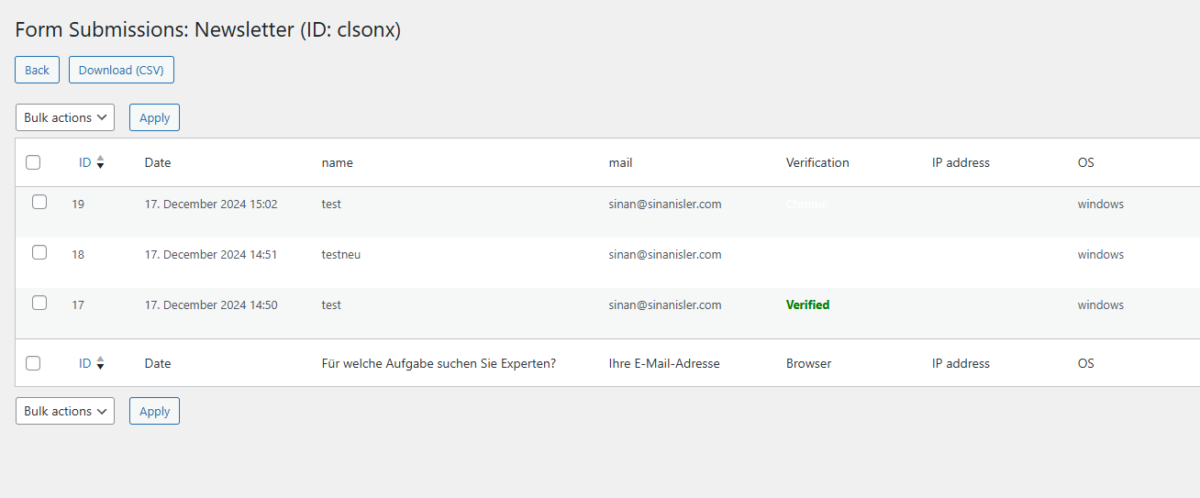
Task: Click email address in row 19
Action: pyautogui.click(x=664, y=204)
